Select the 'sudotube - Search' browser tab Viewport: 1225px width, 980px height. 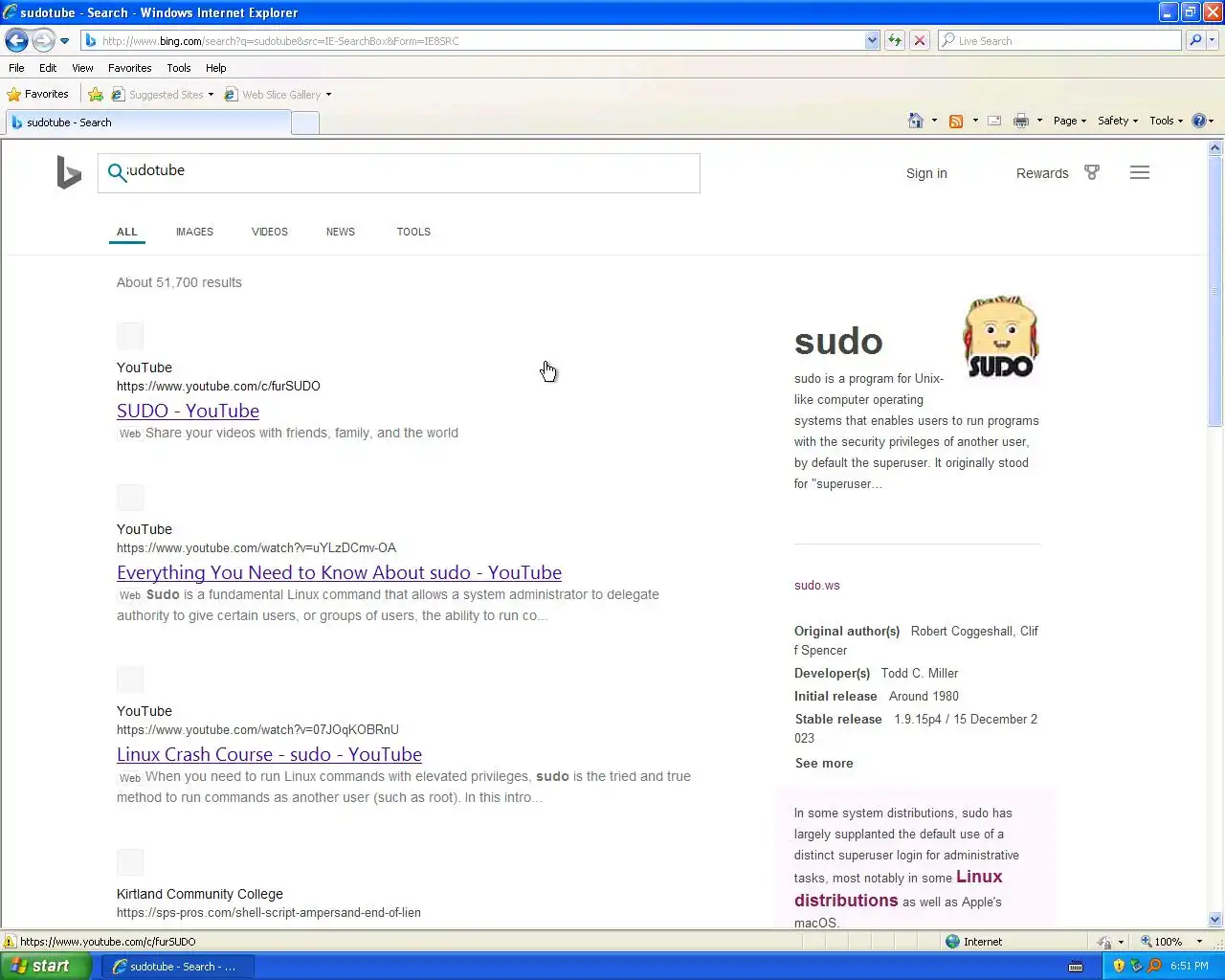click(x=148, y=122)
